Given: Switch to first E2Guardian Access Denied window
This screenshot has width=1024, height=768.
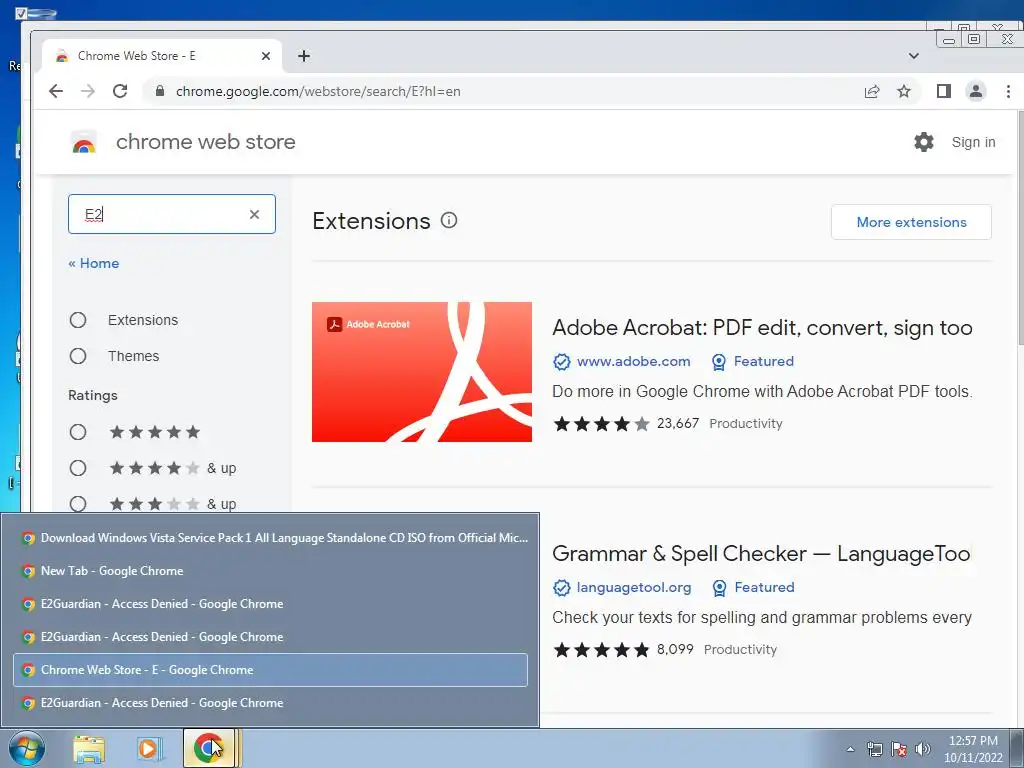Looking at the screenshot, I should [x=270, y=604].
